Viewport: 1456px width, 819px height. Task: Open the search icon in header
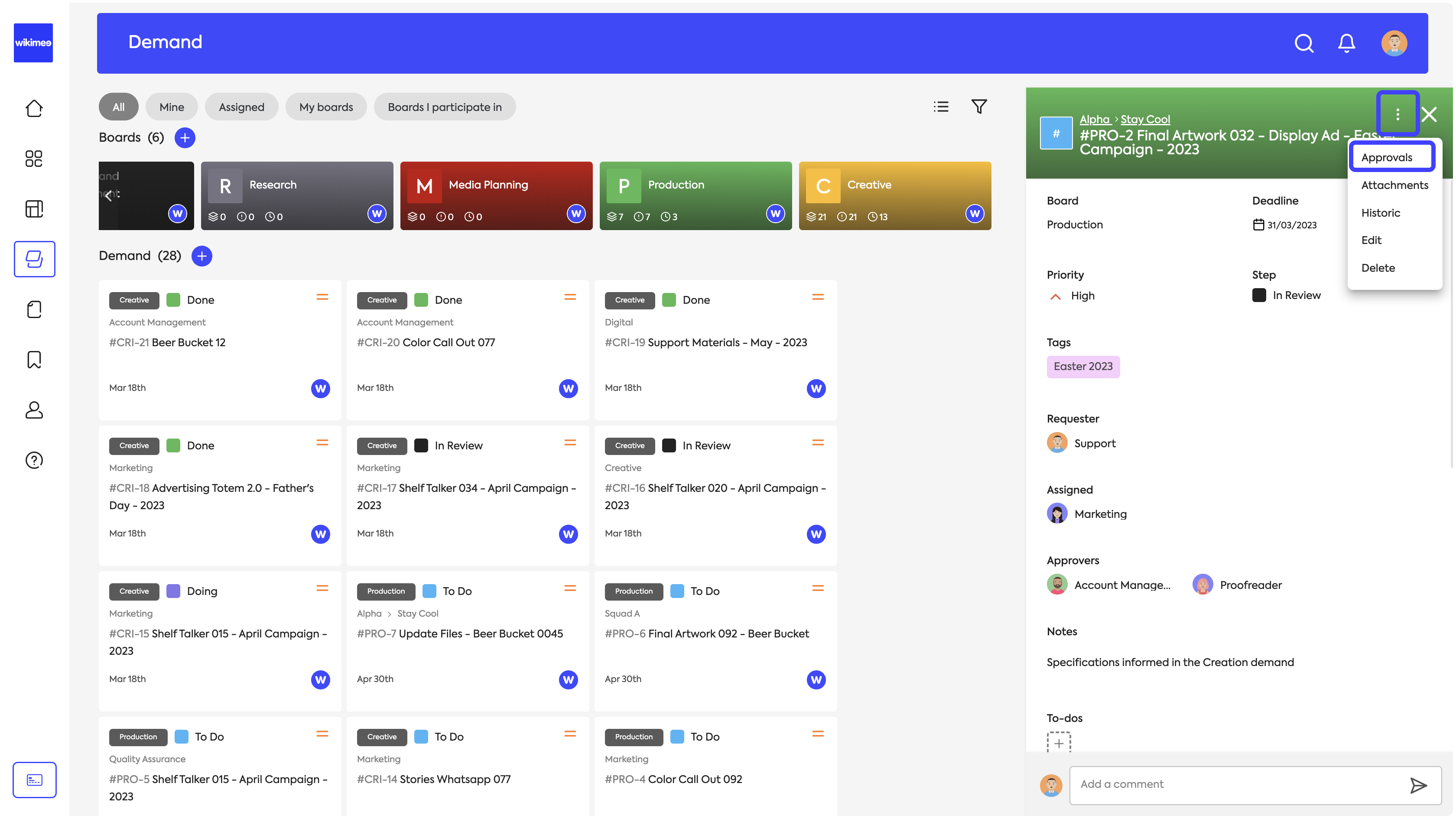(x=1303, y=43)
